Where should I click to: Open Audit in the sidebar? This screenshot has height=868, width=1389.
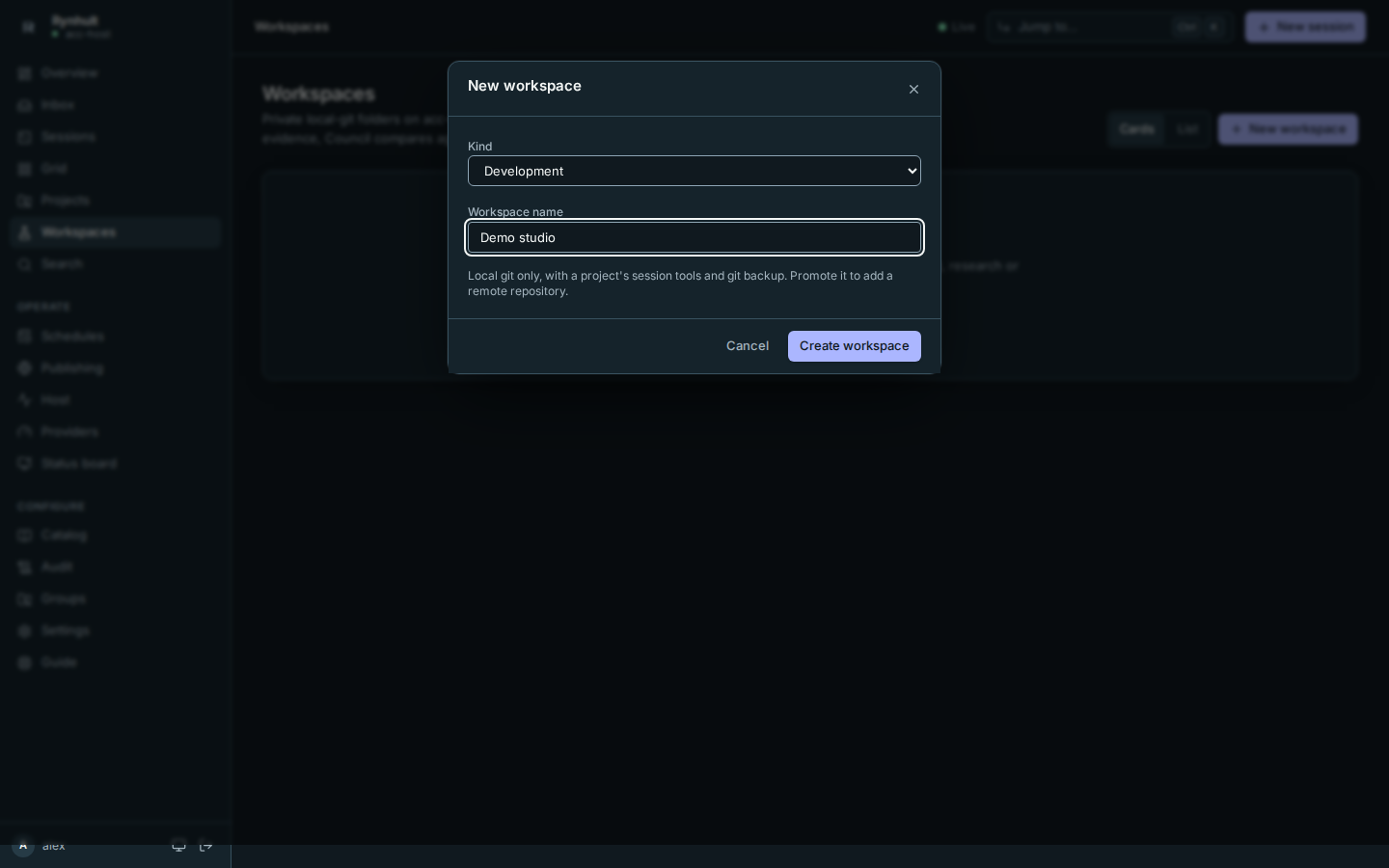(x=116, y=567)
